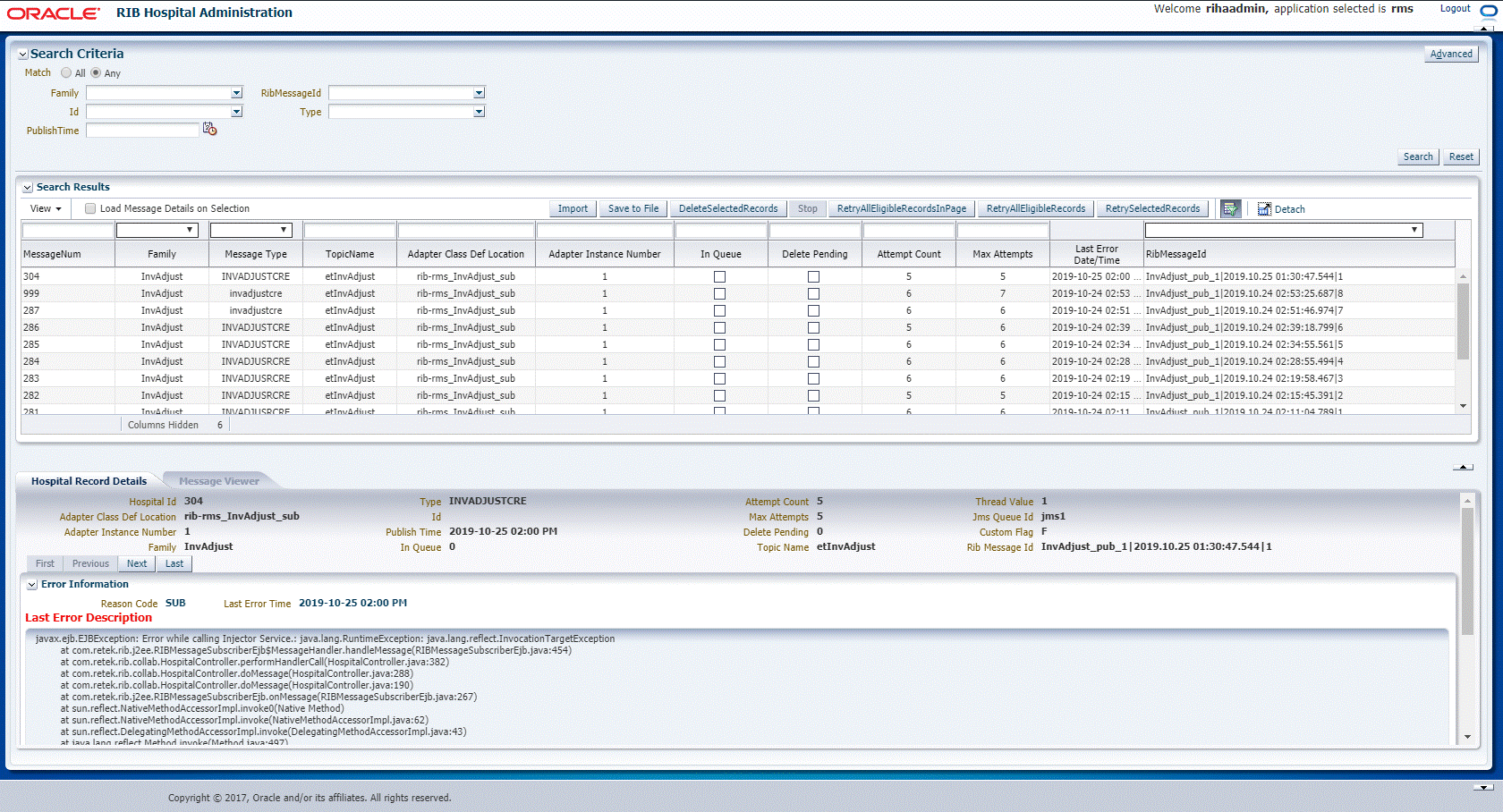Collapse the Error Information section
Image resolution: width=1503 pixels, height=812 pixels.
(32, 585)
